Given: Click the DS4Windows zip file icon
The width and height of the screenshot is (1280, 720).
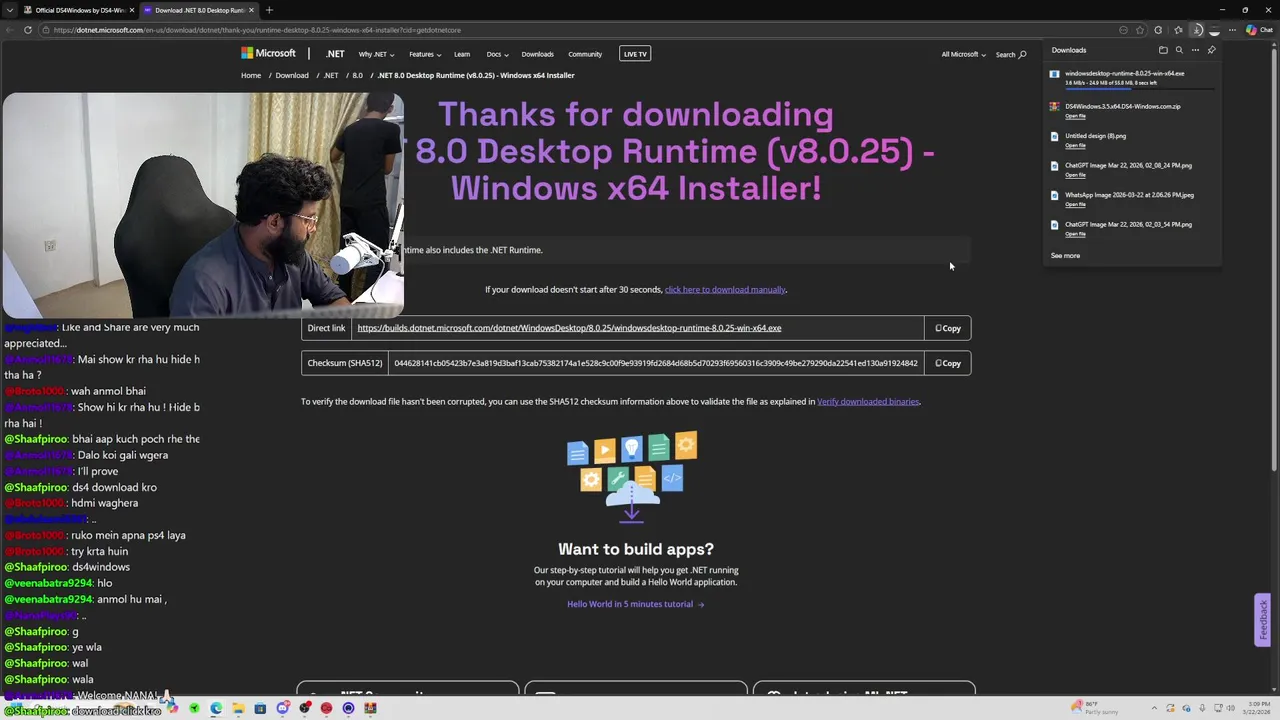Looking at the screenshot, I should point(1054,106).
